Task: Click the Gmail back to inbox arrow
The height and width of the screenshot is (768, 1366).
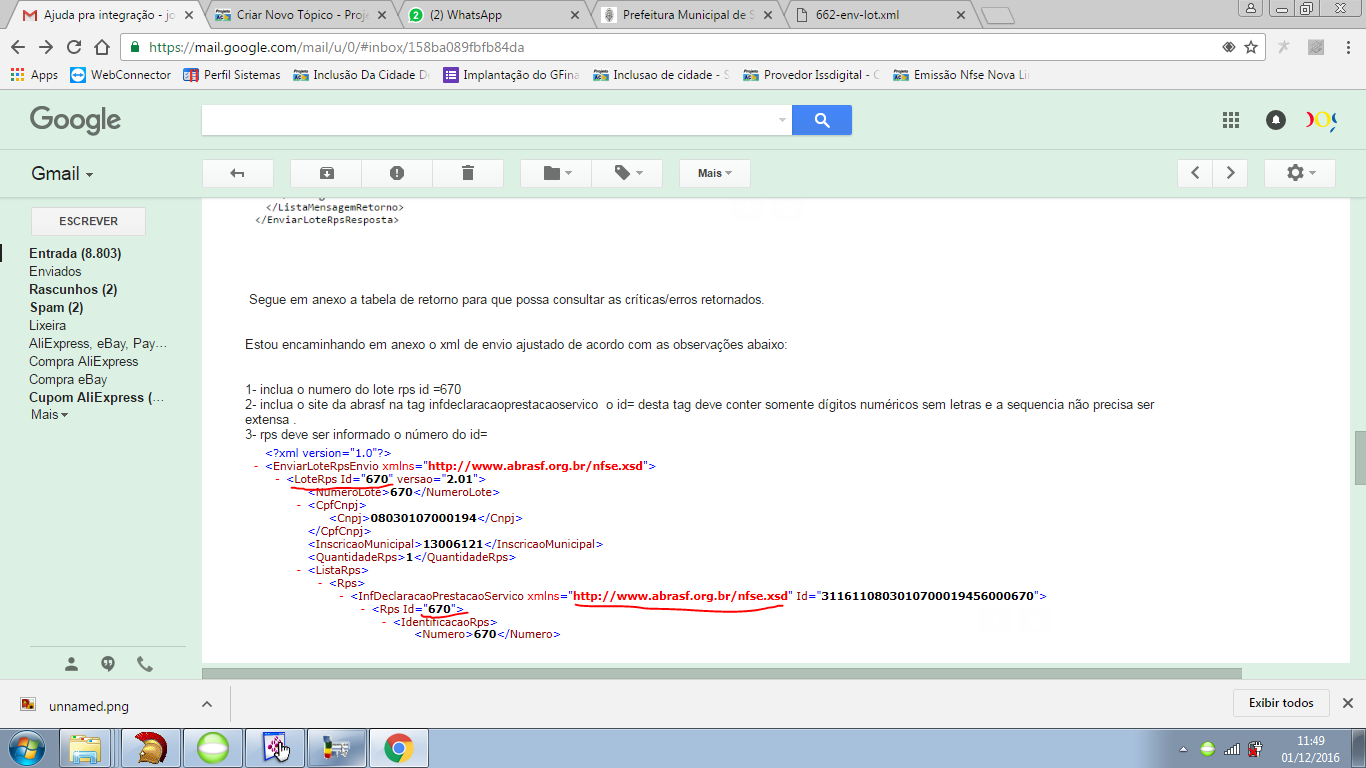Action: click(237, 173)
